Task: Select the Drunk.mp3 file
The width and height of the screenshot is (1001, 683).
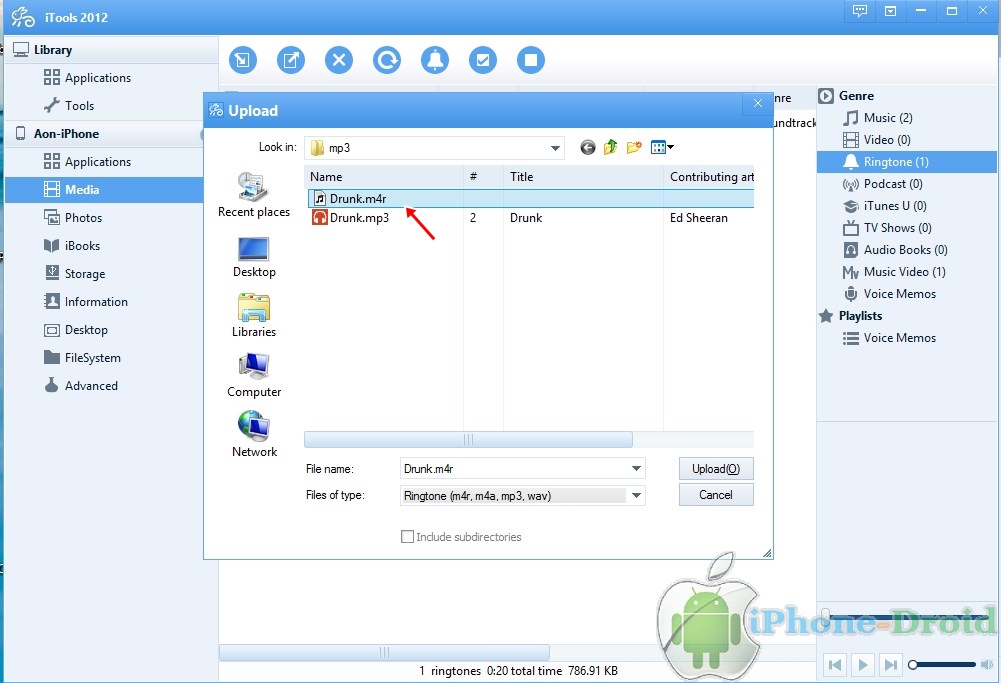Action: [359, 218]
